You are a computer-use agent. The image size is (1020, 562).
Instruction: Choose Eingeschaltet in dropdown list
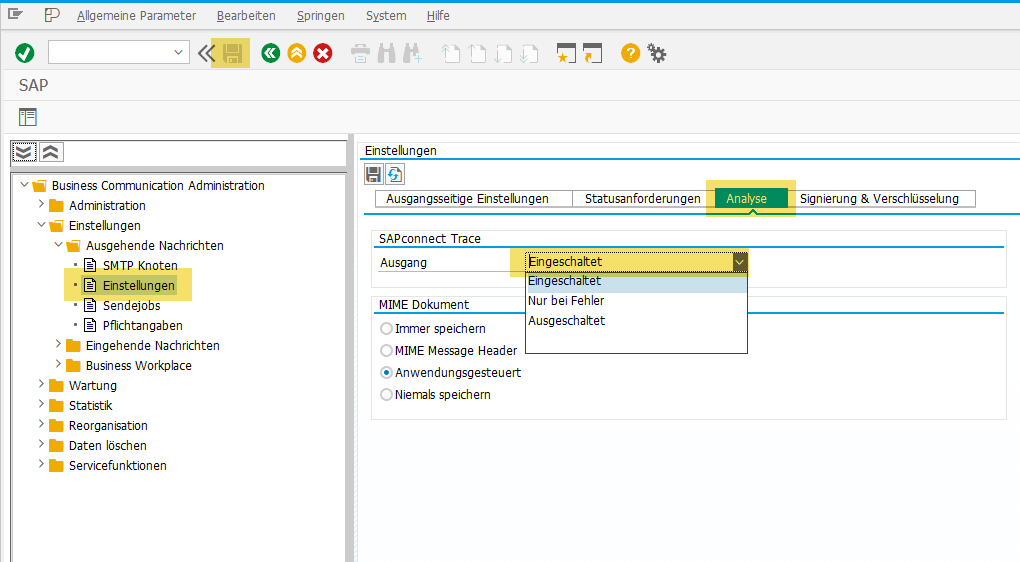tap(636, 282)
